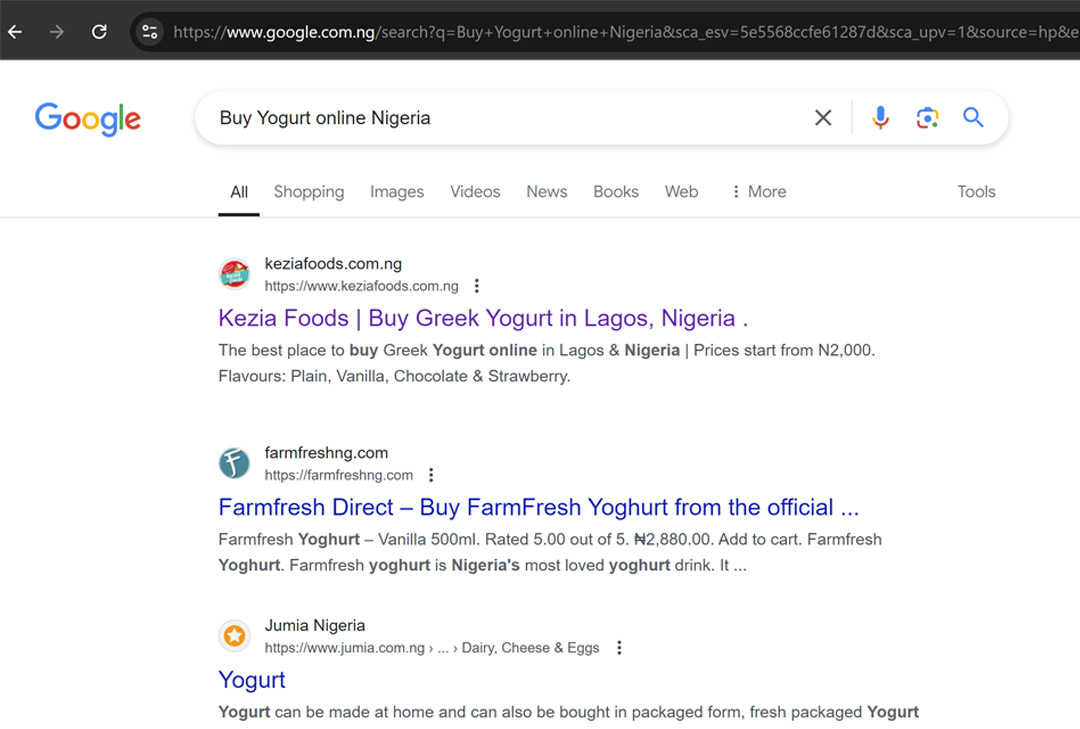
Task: Click the Farmfresh Yoghurt Vanilla 500ml snippet
Action: 550,553
